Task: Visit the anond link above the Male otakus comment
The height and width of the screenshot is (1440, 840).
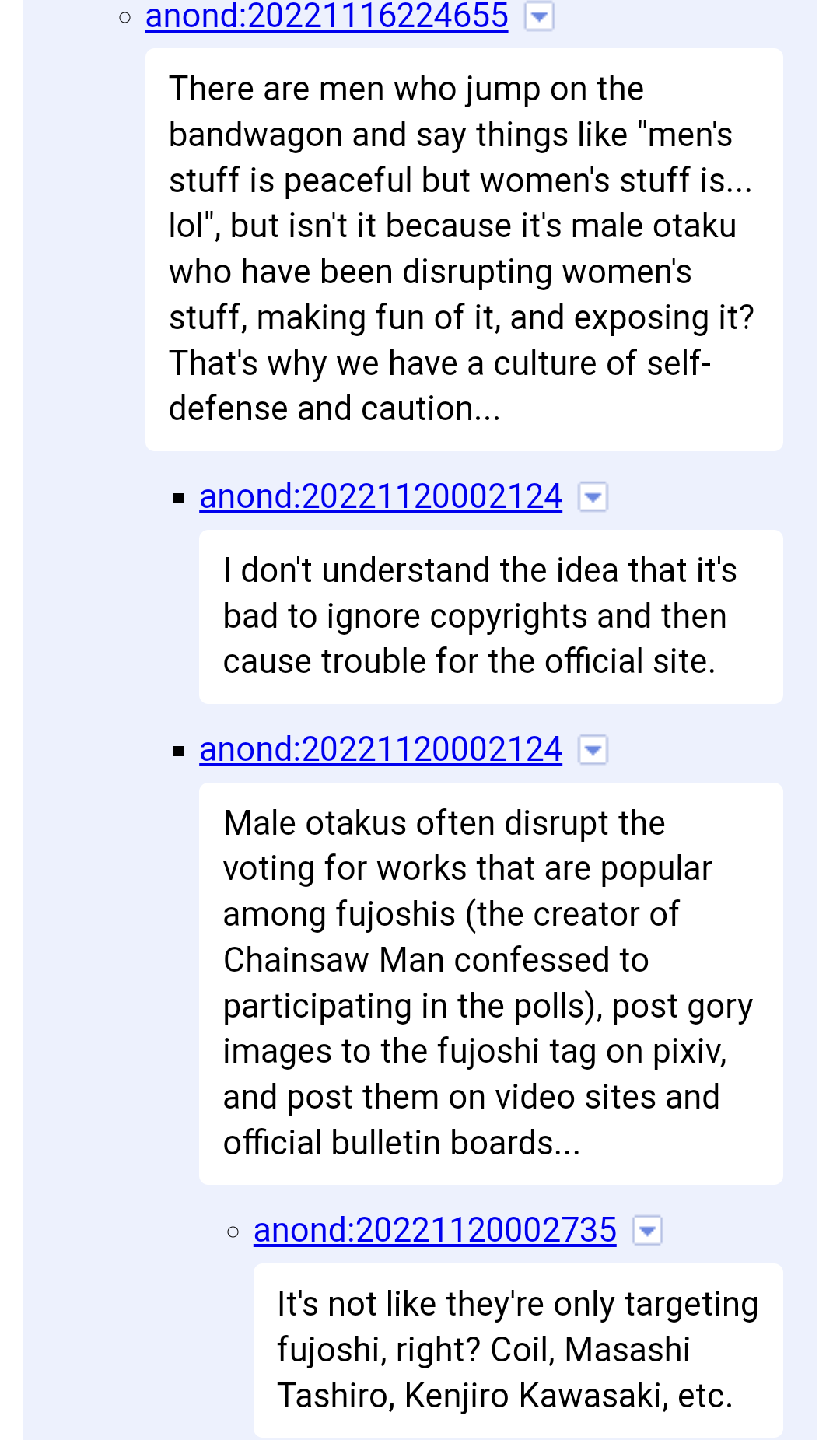Action: 380,750
